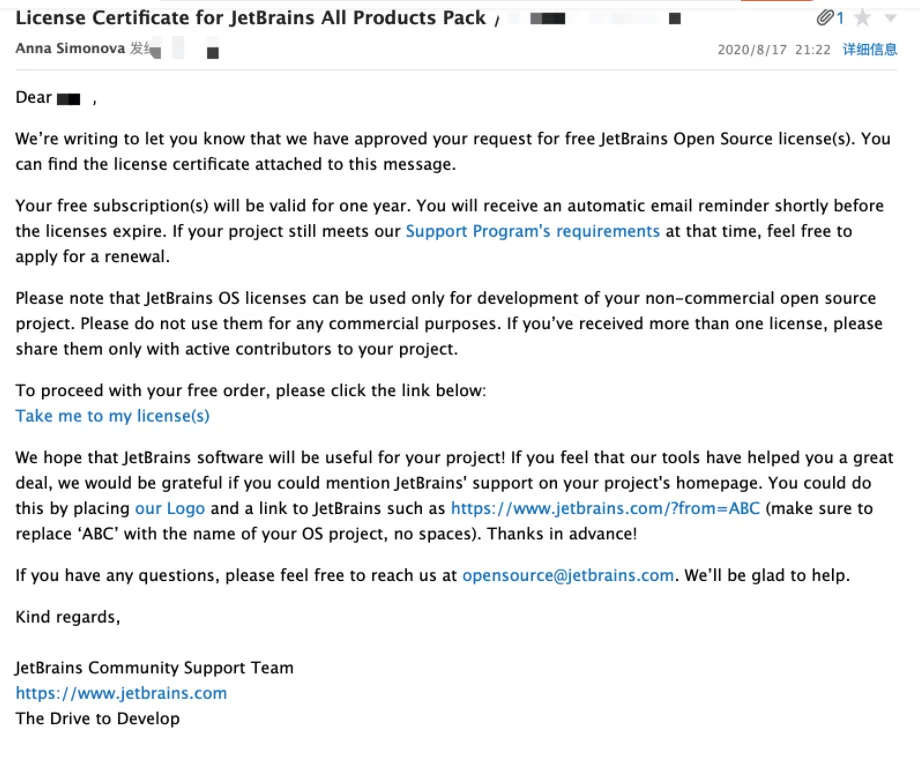The height and width of the screenshot is (766, 920).
Task: Click the paperclip attachment icon
Action: pyautogui.click(x=824, y=18)
